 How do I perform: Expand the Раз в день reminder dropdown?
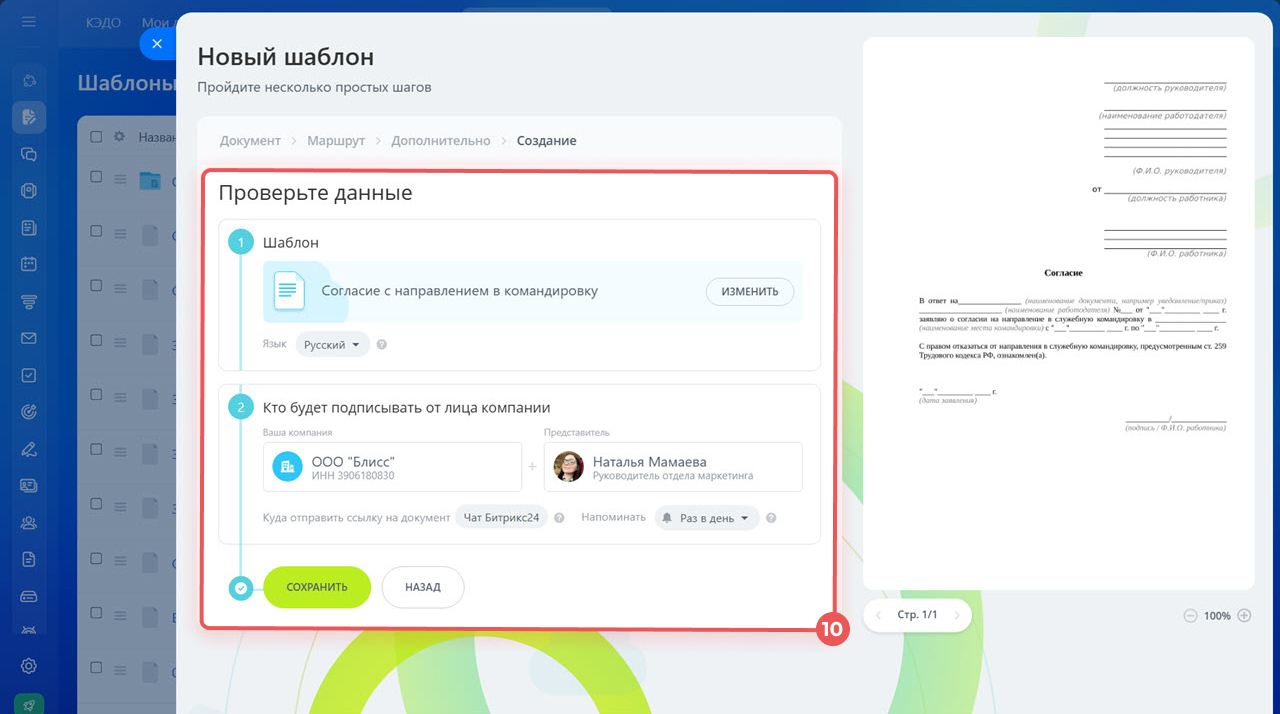click(707, 519)
